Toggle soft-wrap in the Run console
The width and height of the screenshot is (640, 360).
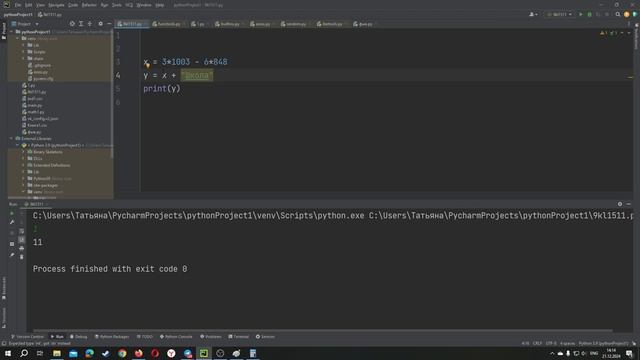coord(22,231)
